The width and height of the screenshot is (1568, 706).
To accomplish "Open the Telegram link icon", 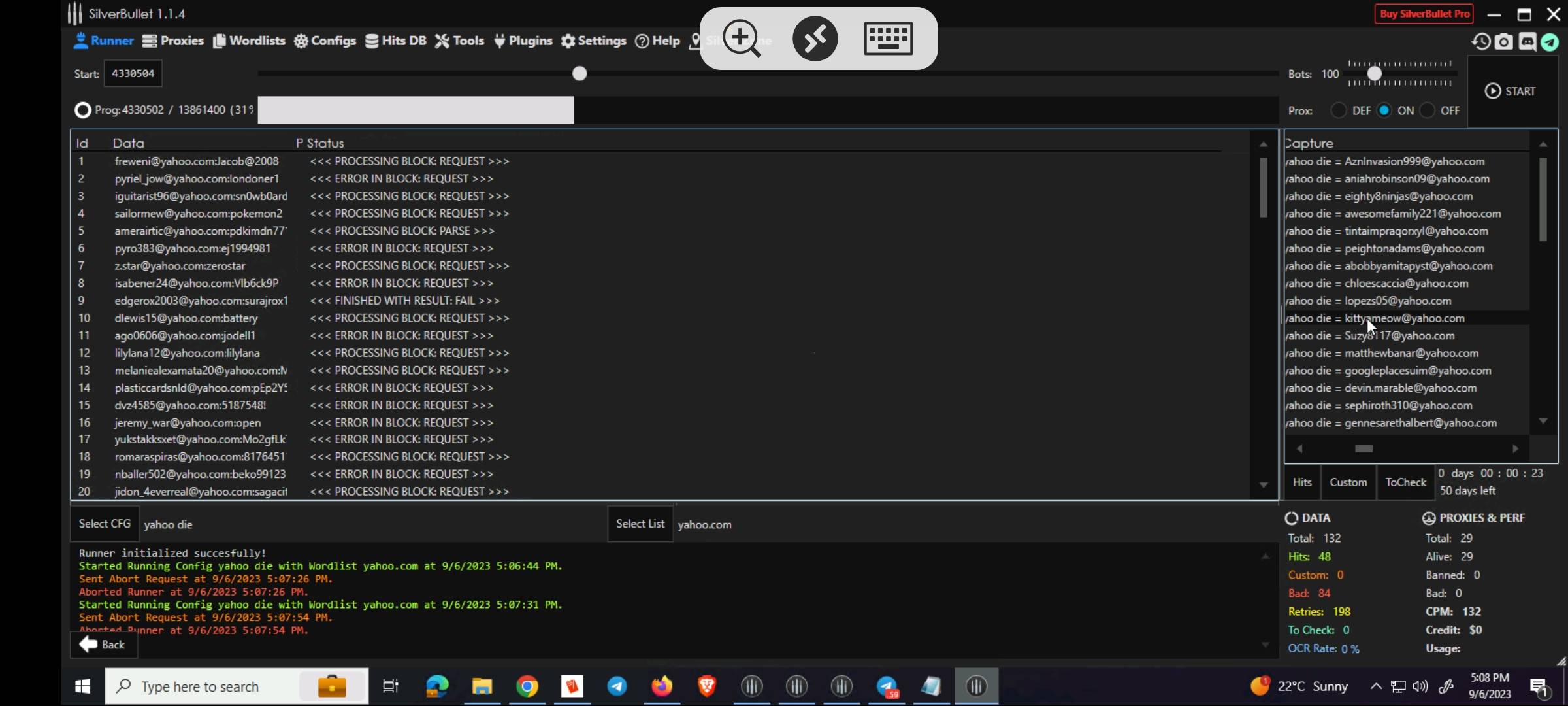I will pos(1550,42).
